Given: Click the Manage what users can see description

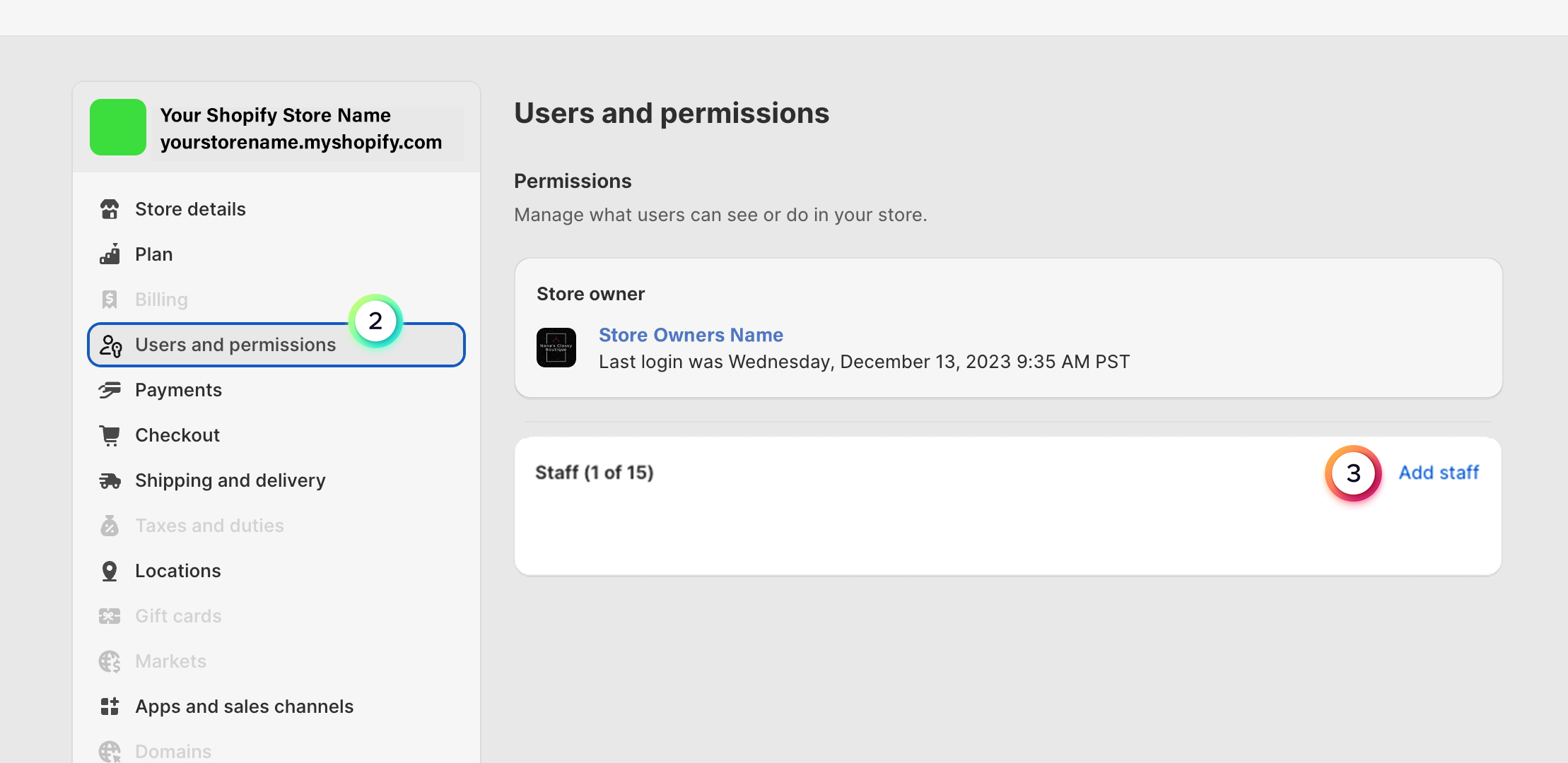Looking at the screenshot, I should [x=720, y=215].
